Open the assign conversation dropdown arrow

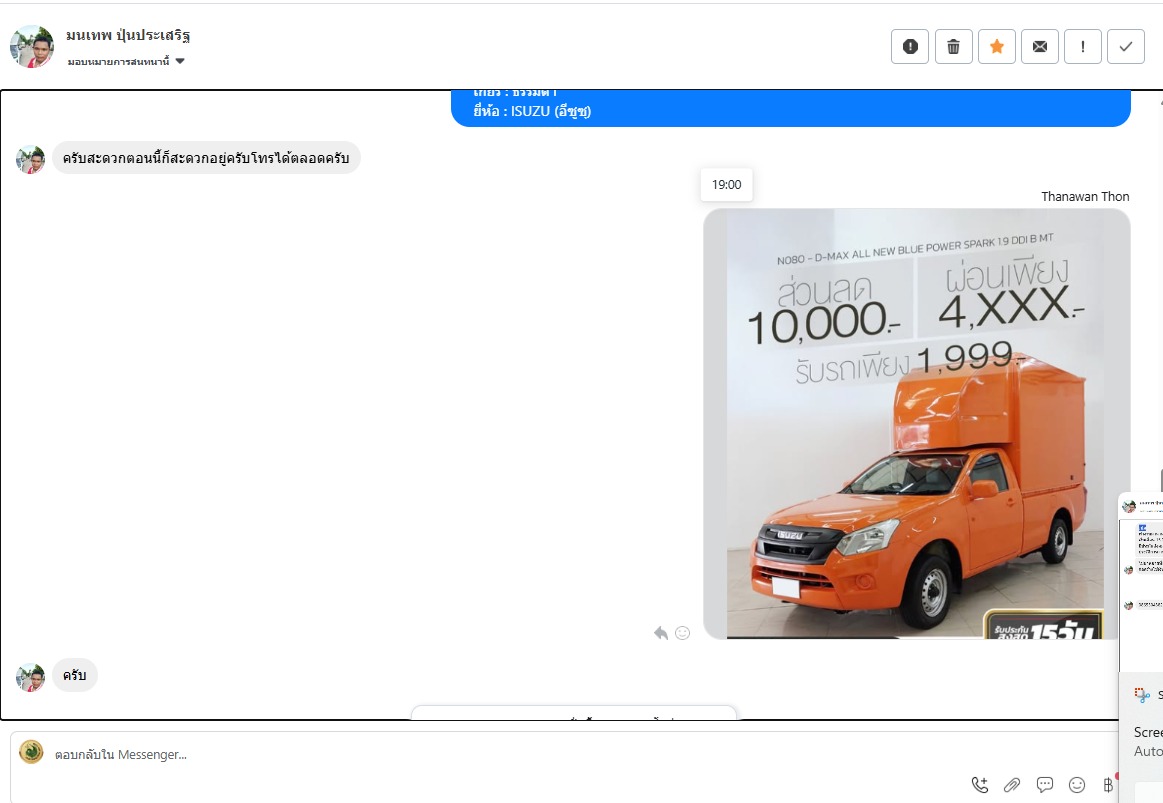pyautogui.click(x=180, y=61)
